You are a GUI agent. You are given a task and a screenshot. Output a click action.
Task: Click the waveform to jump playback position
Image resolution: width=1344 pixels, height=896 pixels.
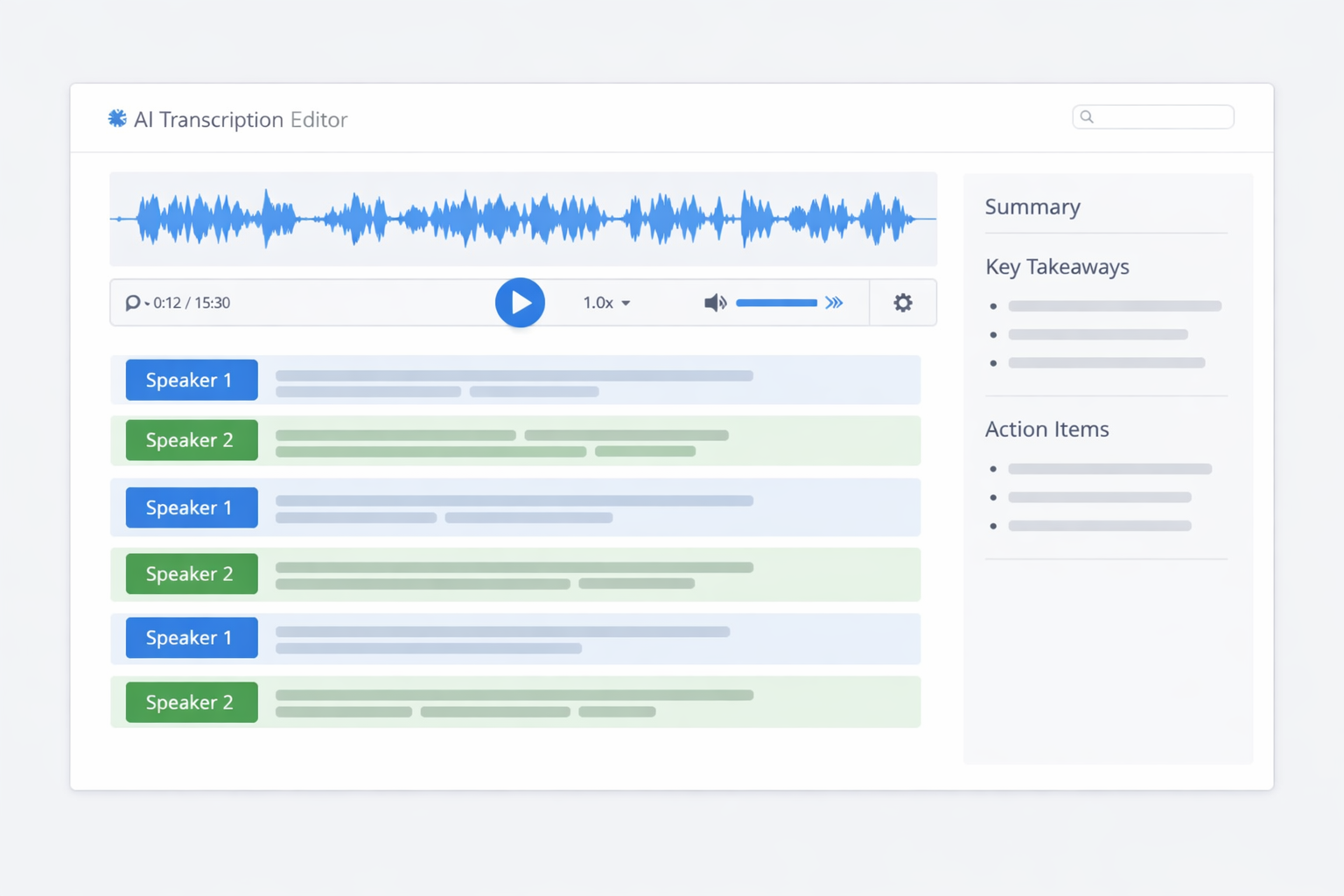click(523, 219)
